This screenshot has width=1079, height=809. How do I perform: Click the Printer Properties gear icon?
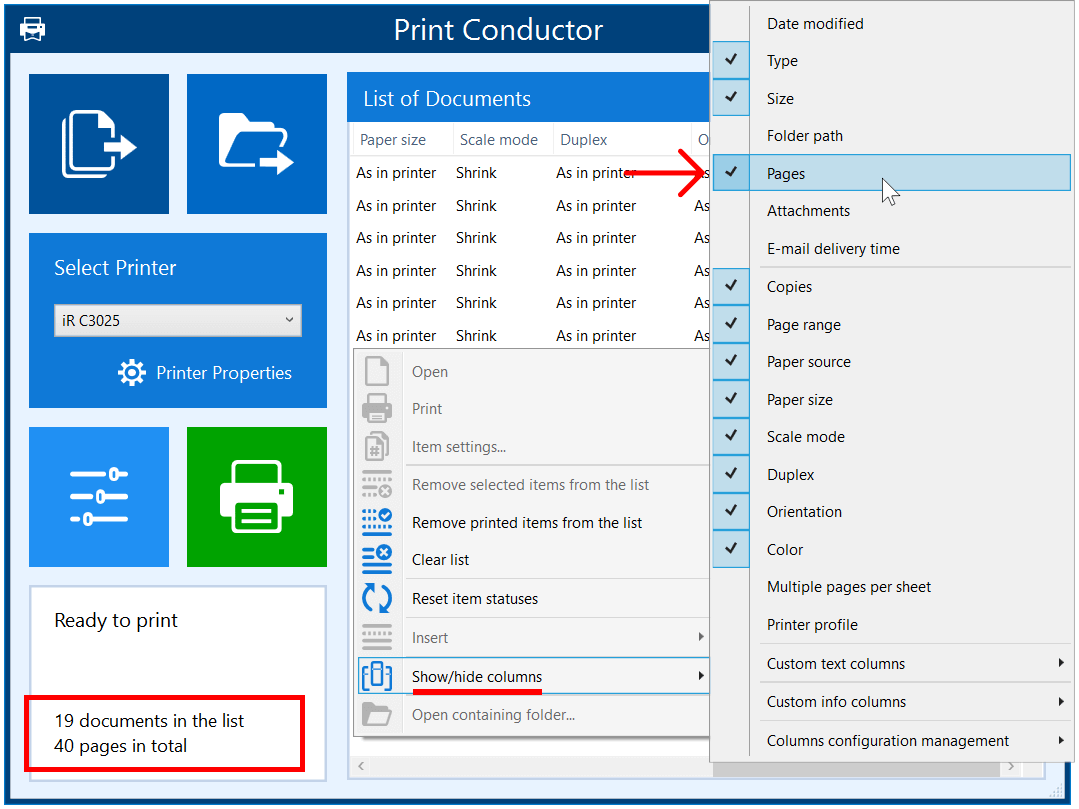coord(131,373)
